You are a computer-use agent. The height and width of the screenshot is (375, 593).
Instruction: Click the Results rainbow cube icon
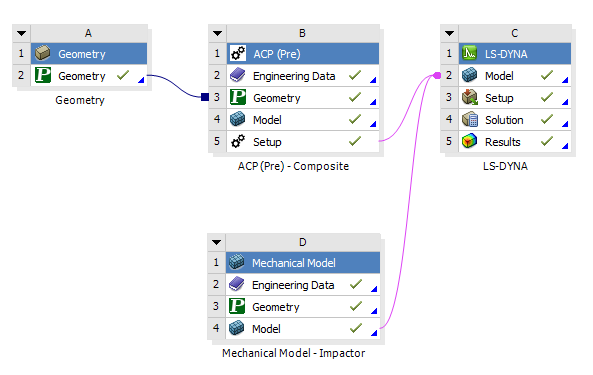click(x=470, y=142)
